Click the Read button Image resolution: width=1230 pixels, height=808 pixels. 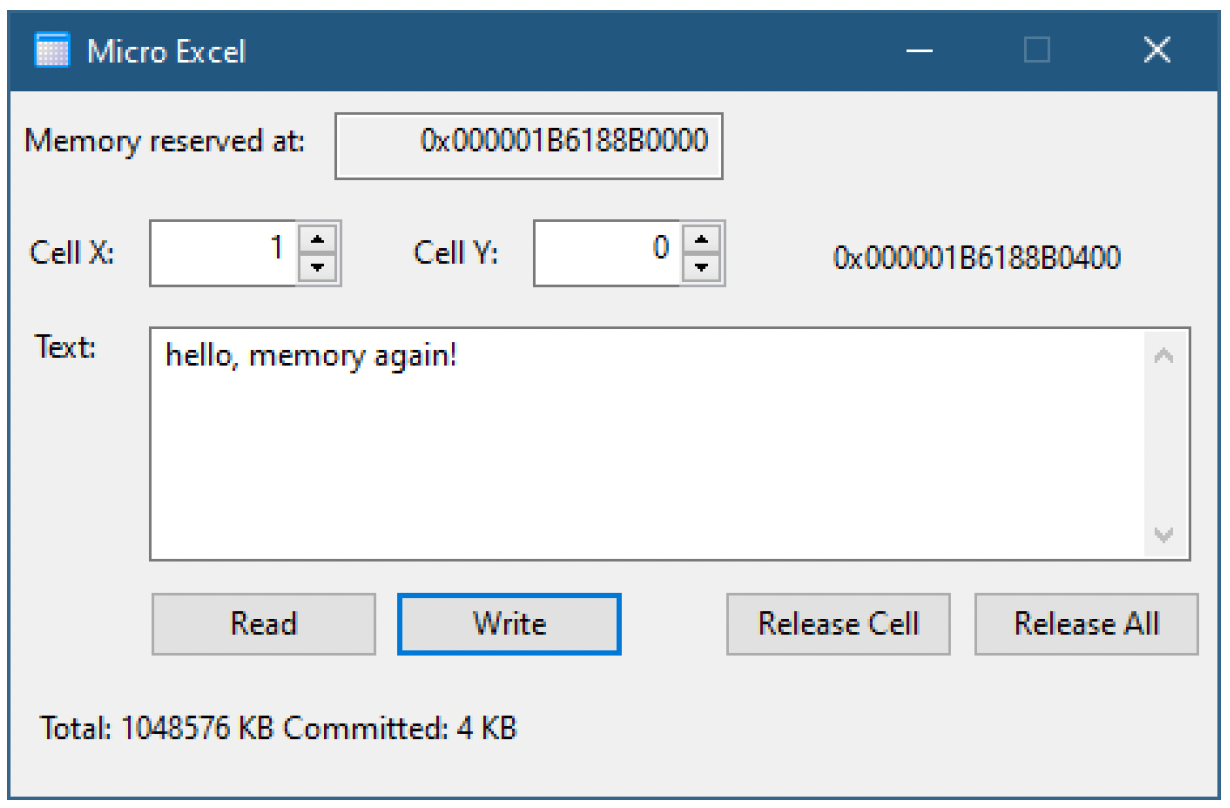tap(264, 624)
